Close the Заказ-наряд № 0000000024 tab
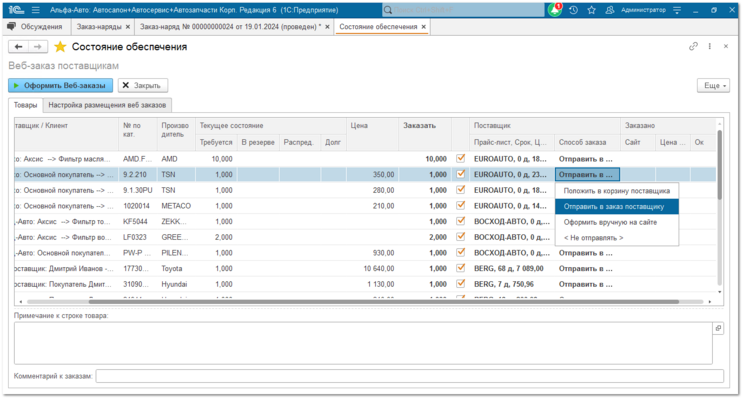Viewport: 743px width, 399px height. point(327,27)
